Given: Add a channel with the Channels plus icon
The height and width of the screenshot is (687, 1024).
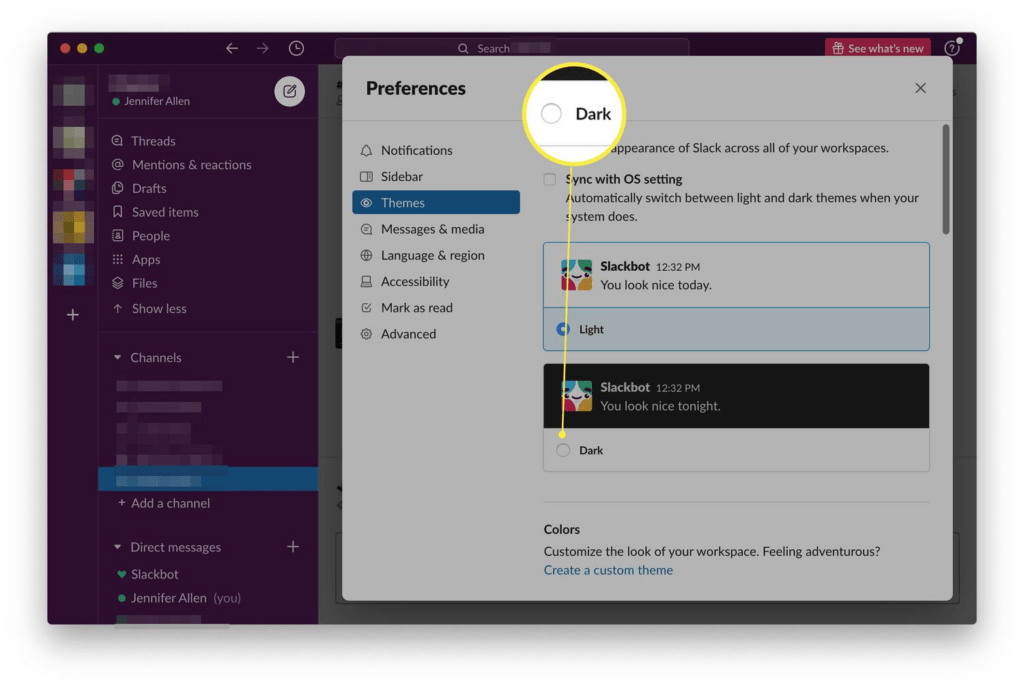Looking at the screenshot, I should click(293, 357).
